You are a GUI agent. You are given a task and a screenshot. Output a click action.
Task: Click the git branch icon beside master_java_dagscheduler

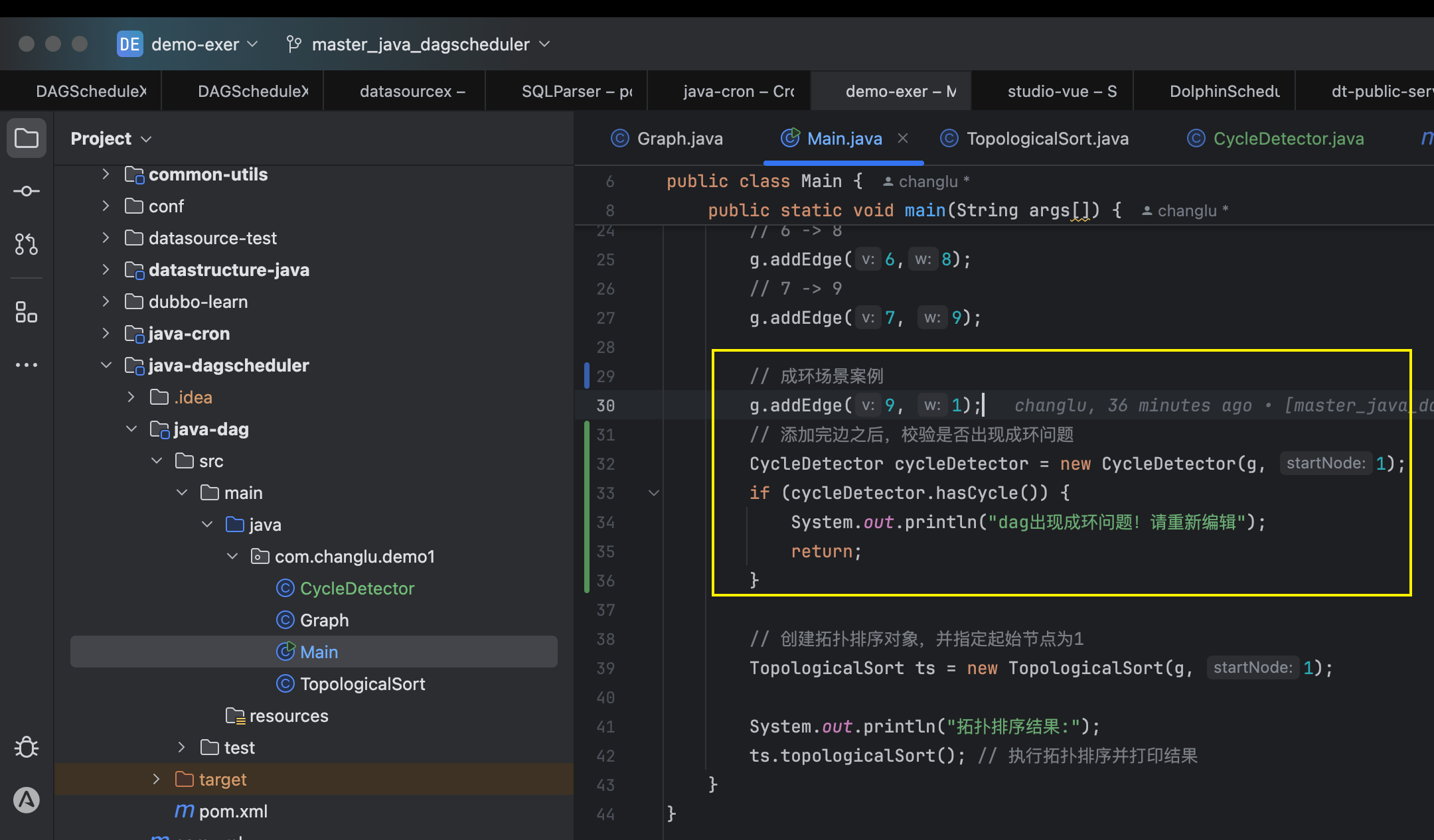(x=293, y=44)
